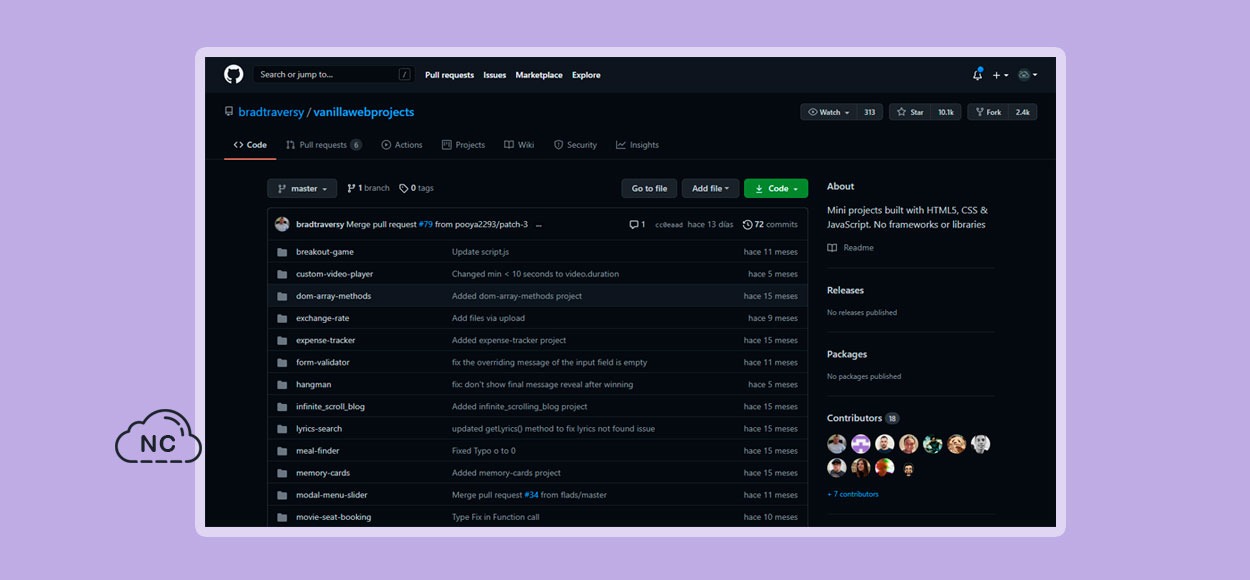Click folder icon beside hangman
1250x580 pixels.
[282, 384]
